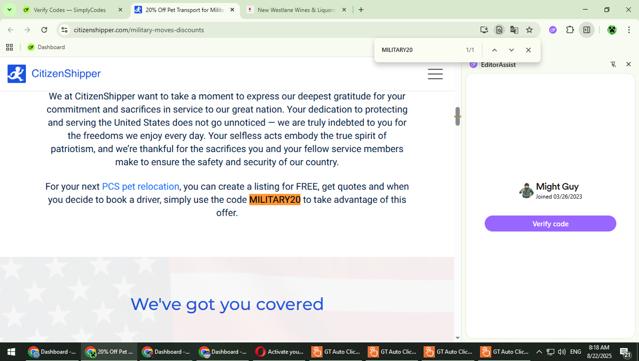Click the find-in-page magnifier icon in address bar
This screenshot has height=361, width=639.
click(x=499, y=30)
